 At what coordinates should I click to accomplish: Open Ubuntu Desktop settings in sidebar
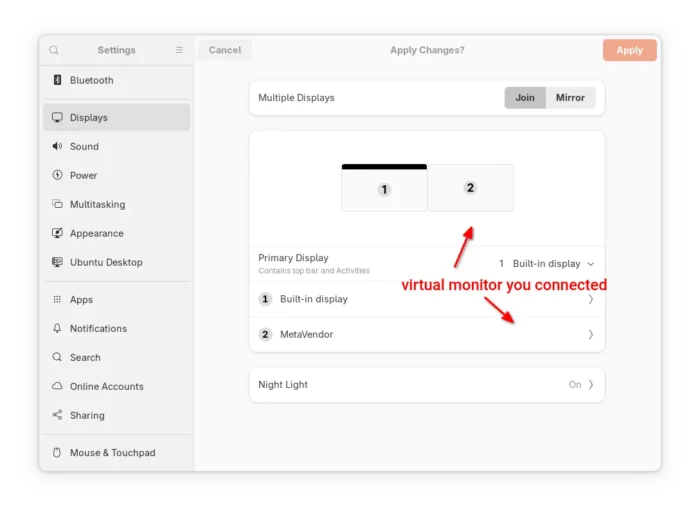[x=106, y=262]
